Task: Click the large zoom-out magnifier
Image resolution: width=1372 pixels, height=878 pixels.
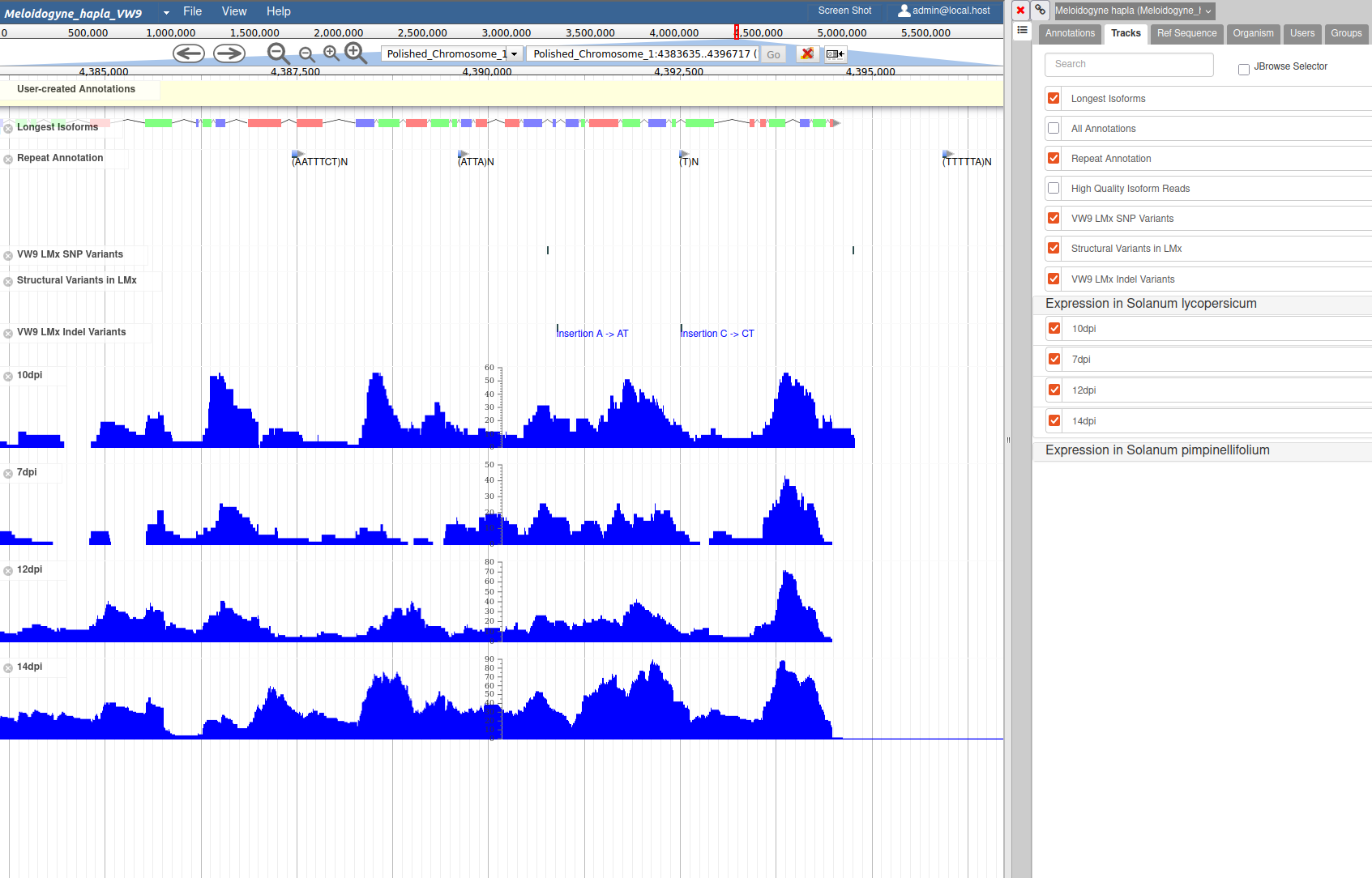Action: tap(278, 53)
